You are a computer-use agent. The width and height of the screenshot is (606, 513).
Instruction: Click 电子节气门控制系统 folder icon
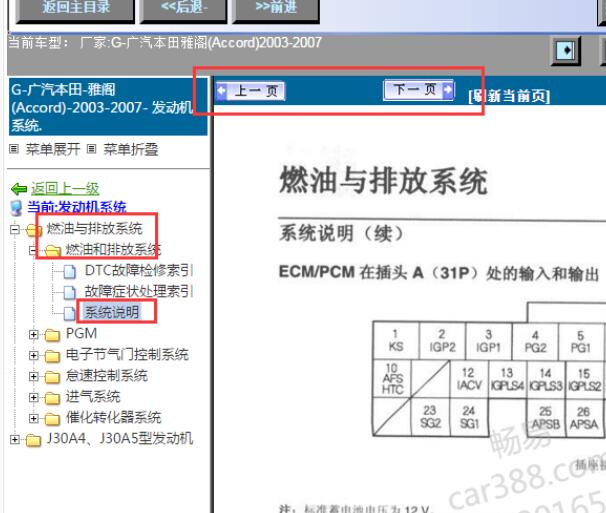(x=52, y=356)
